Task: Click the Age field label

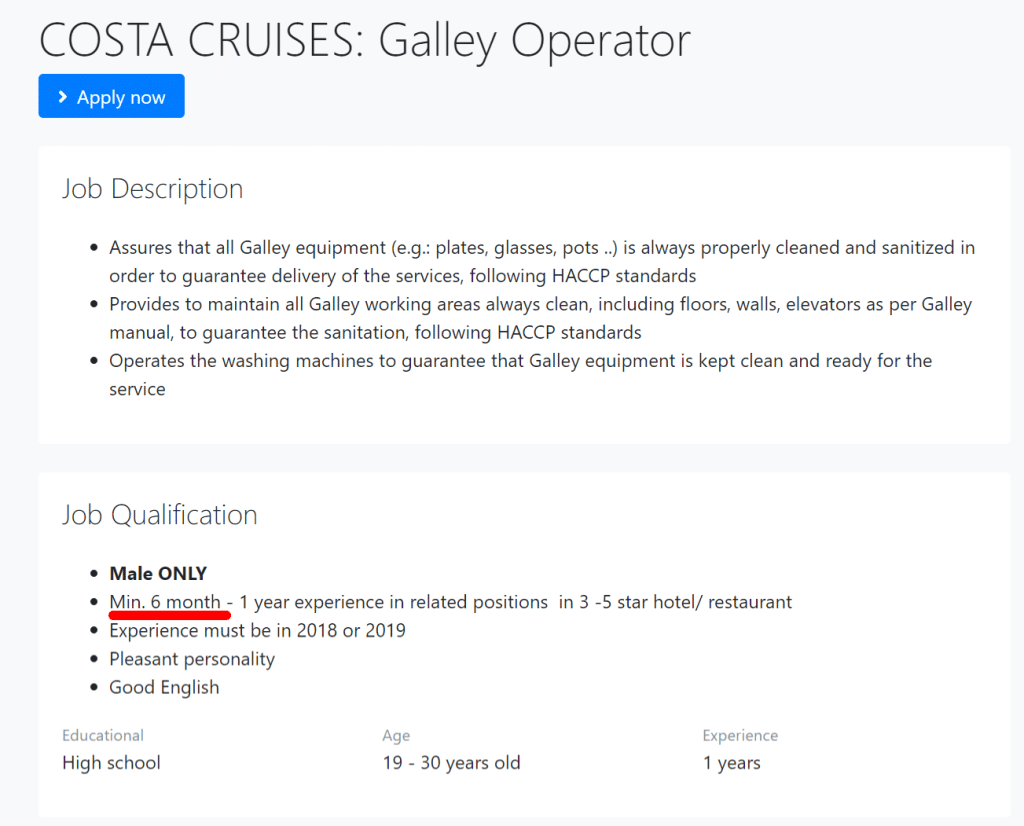Action: (396, 735)
